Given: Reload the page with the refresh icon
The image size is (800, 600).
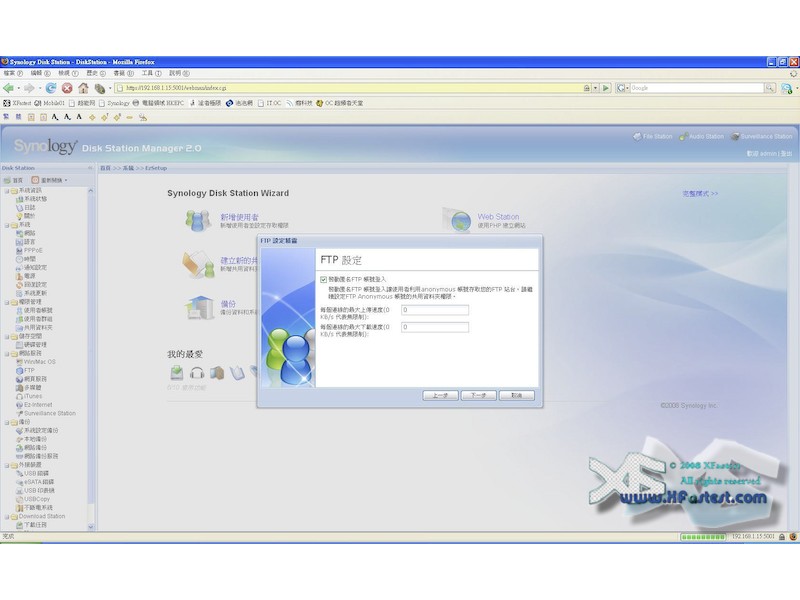Looking at the screenshot, I should [51, 88].
